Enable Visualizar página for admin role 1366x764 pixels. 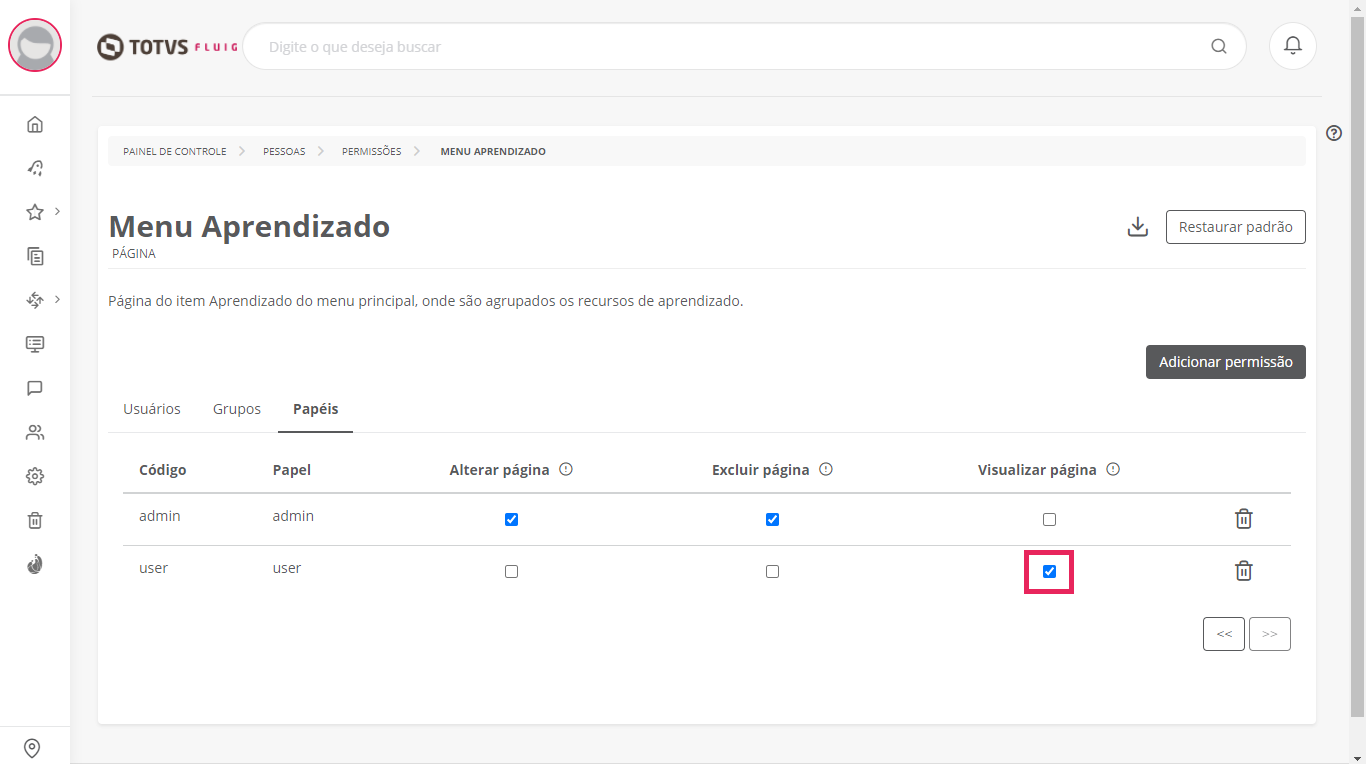pyautogui.click(x=1049, y=520)
